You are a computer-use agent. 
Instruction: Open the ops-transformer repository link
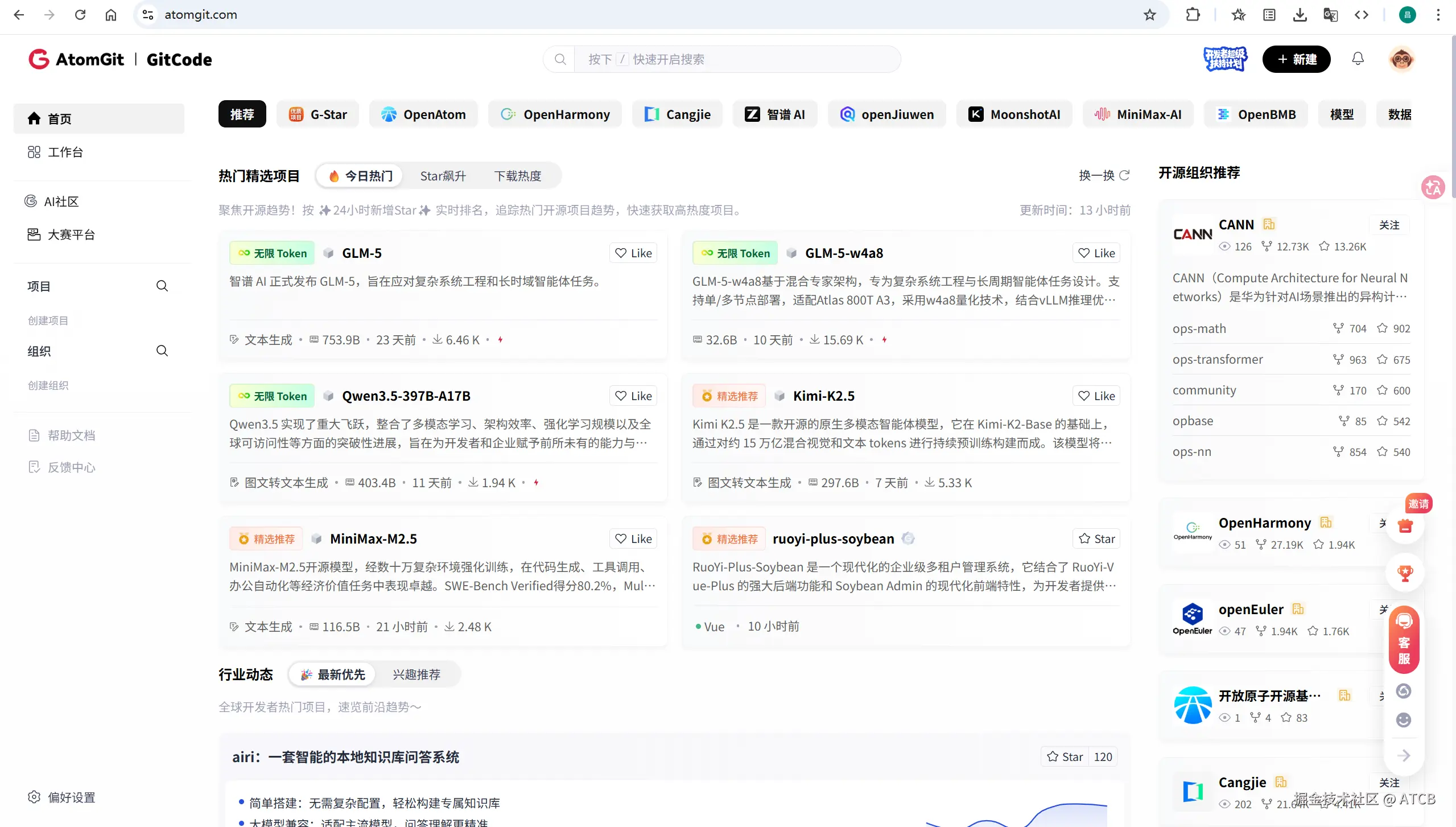[1217, 359]
